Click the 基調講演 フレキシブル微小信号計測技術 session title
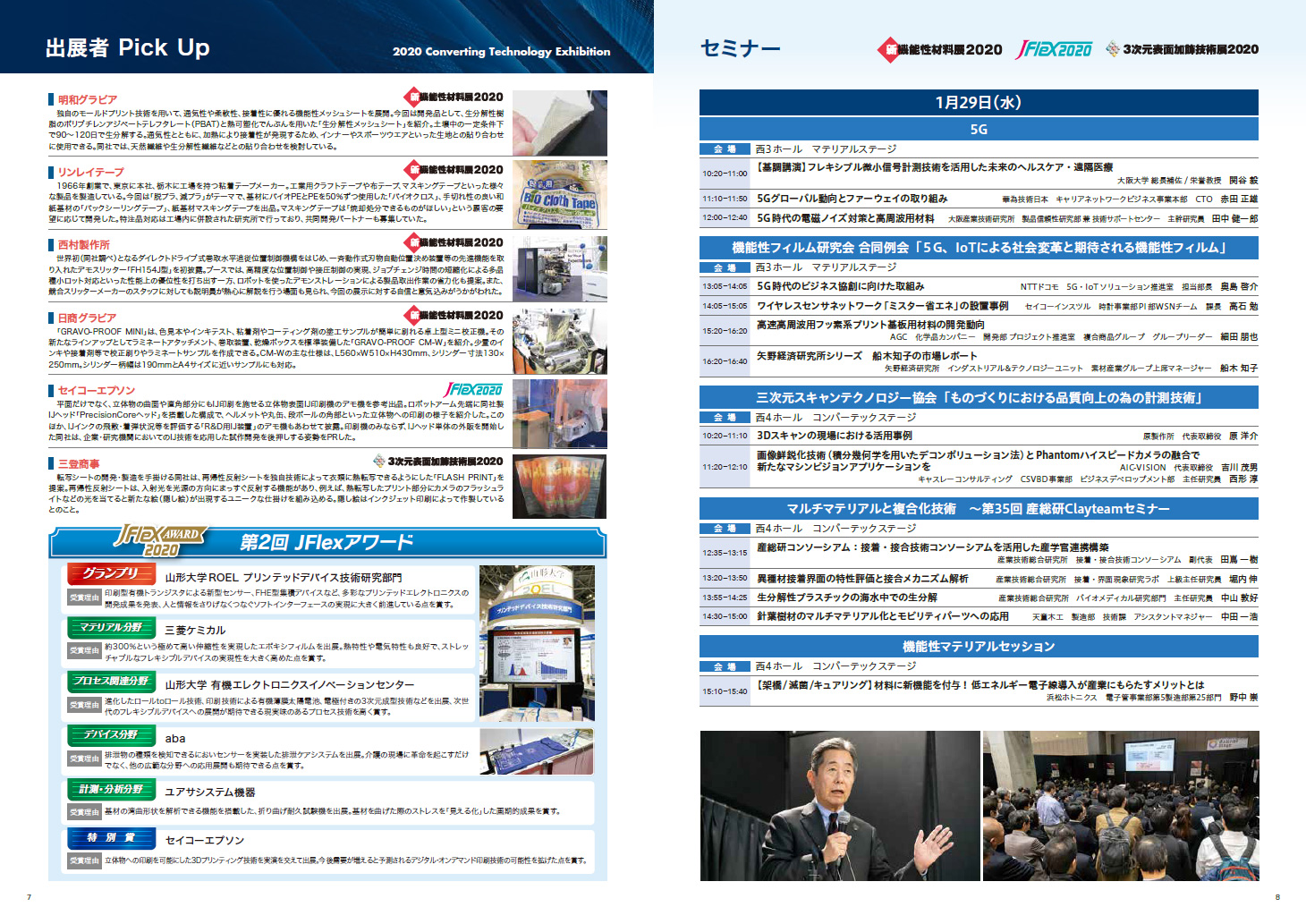 935,167
